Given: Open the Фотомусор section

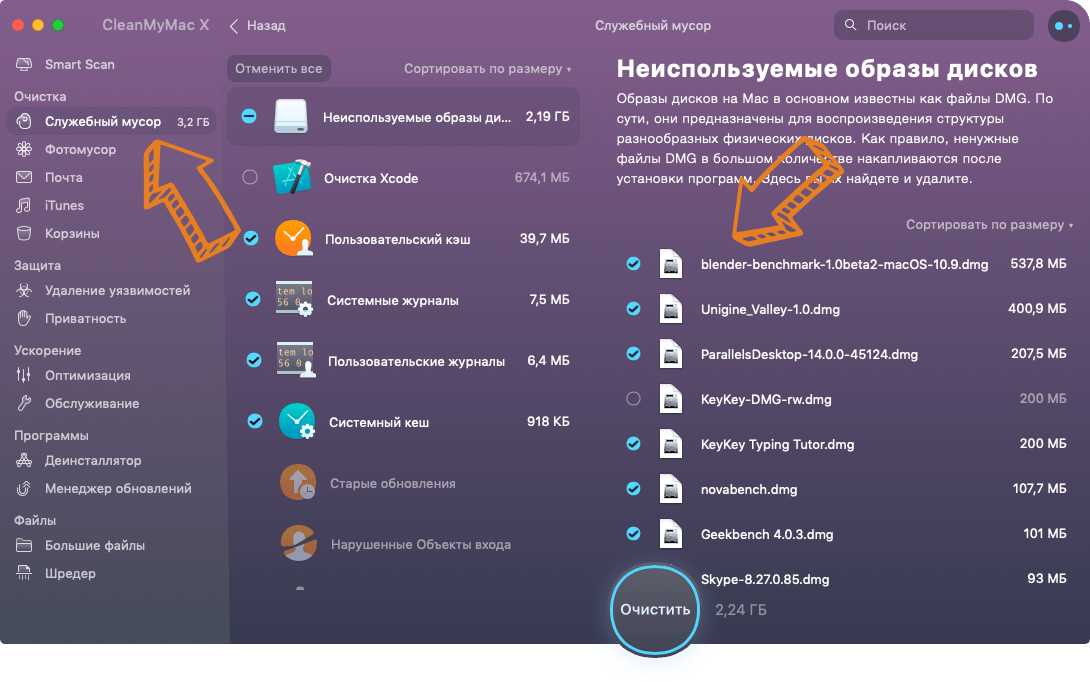Looking at the screenshot, I should coord(81,149).
